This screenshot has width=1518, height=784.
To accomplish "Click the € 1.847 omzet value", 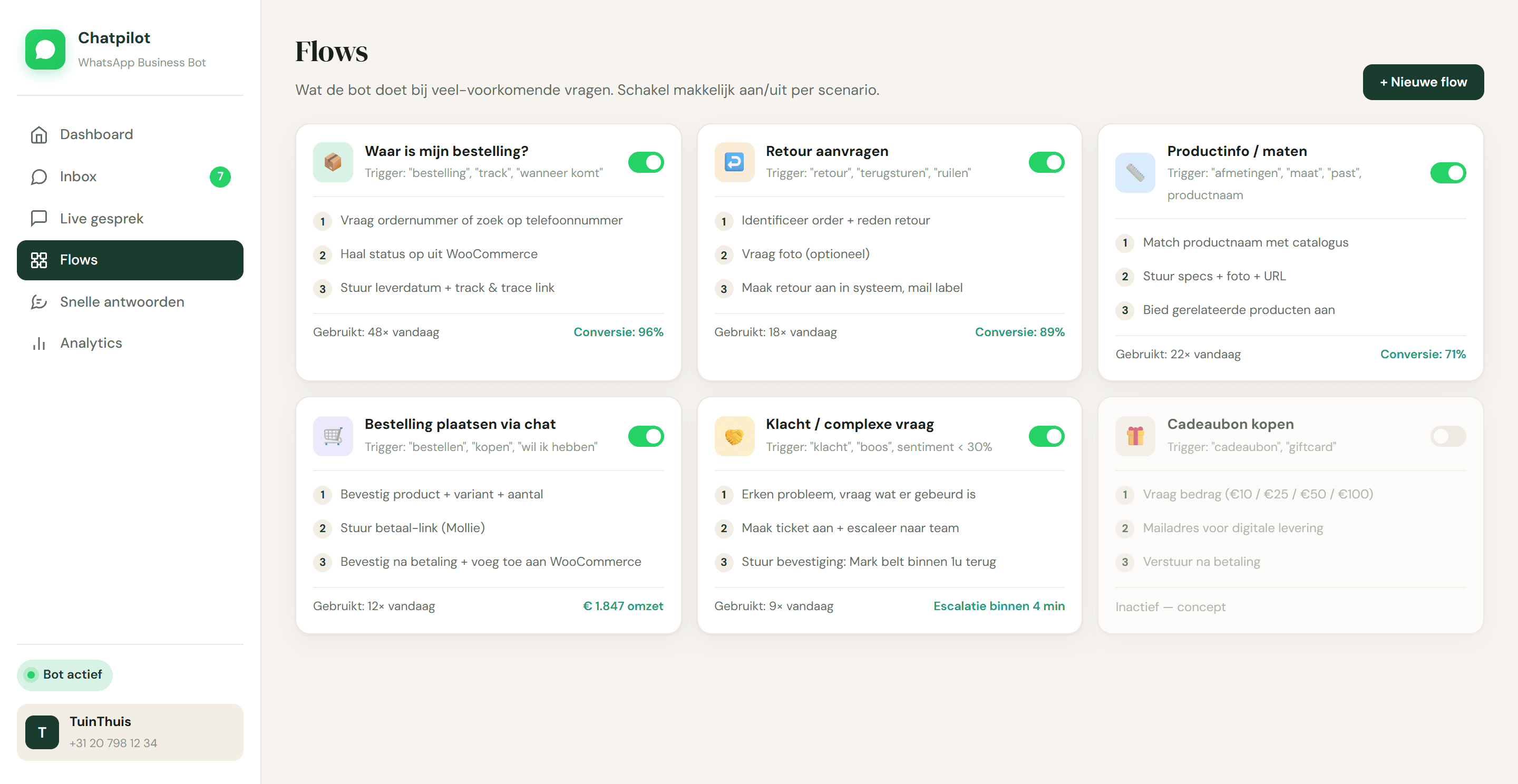I will click(x=623, y=606).
